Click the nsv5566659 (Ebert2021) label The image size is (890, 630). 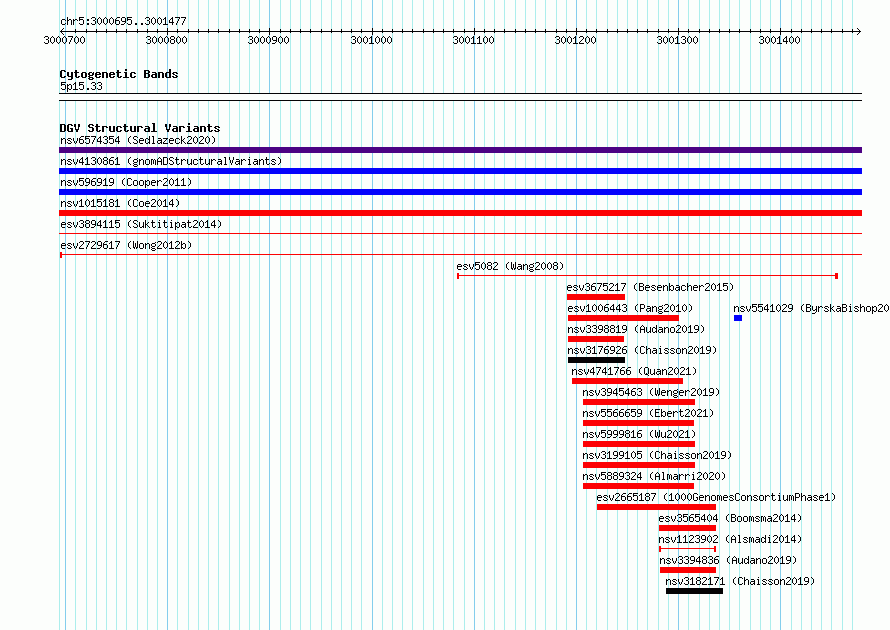(x=648, y=413)
